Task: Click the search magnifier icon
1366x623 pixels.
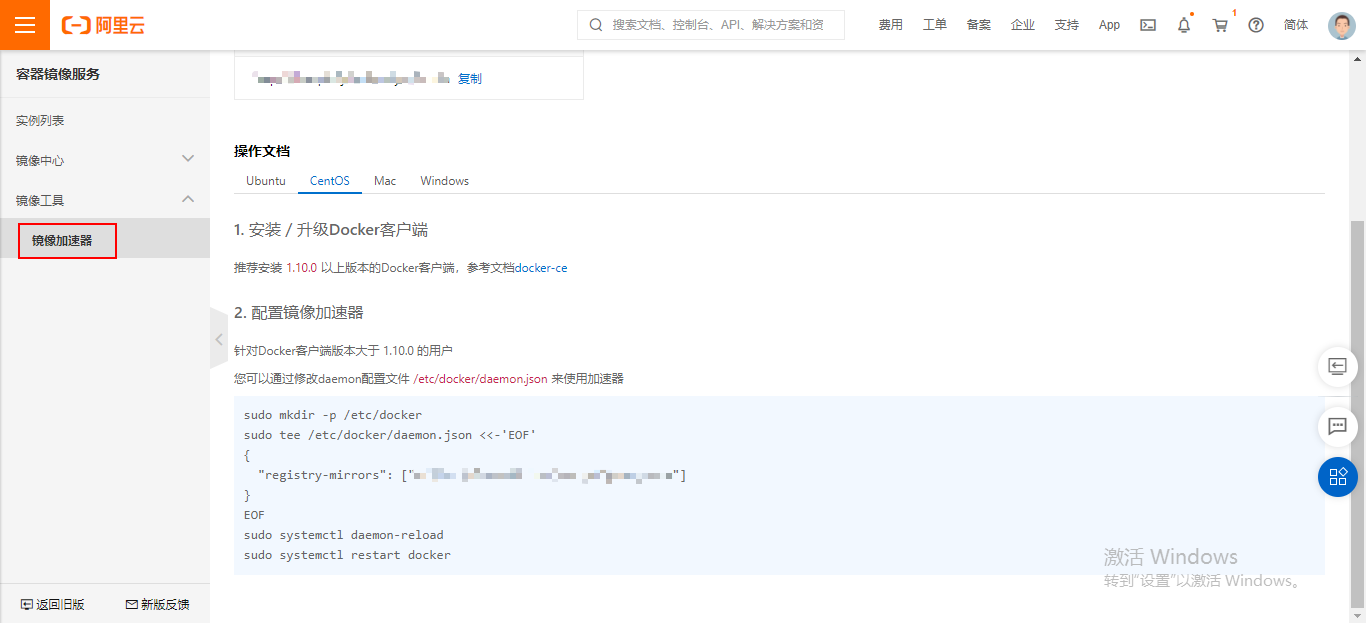Action: point(596,25)
